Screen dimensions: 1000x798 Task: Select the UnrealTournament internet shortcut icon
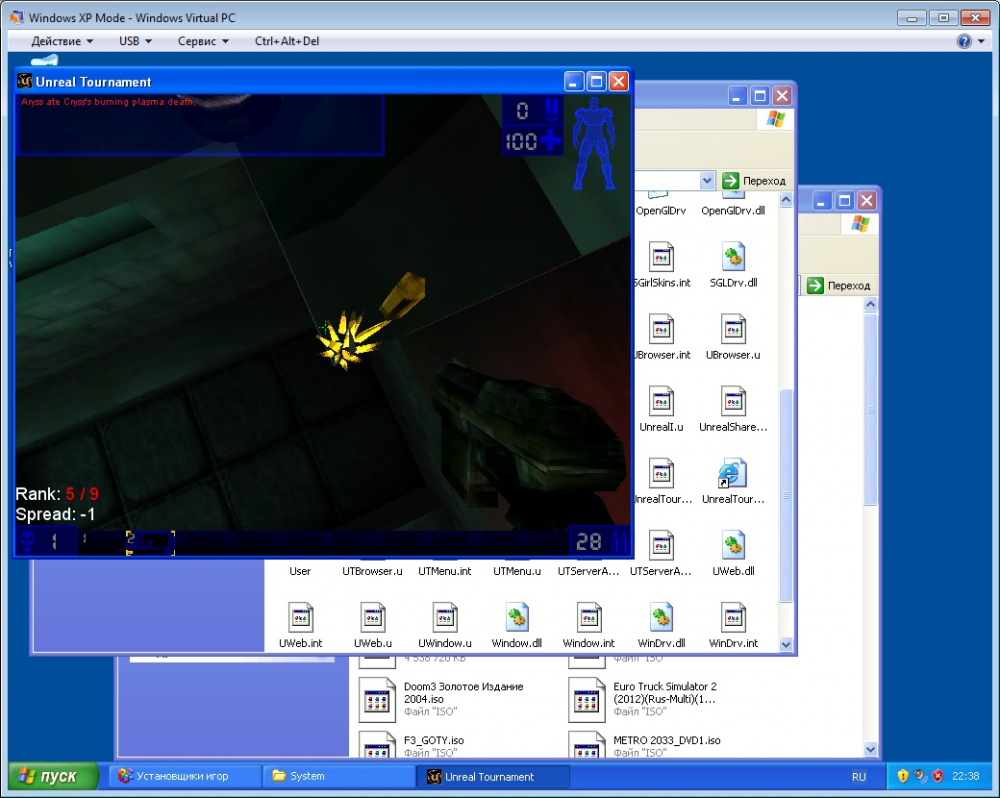[733, 473]
